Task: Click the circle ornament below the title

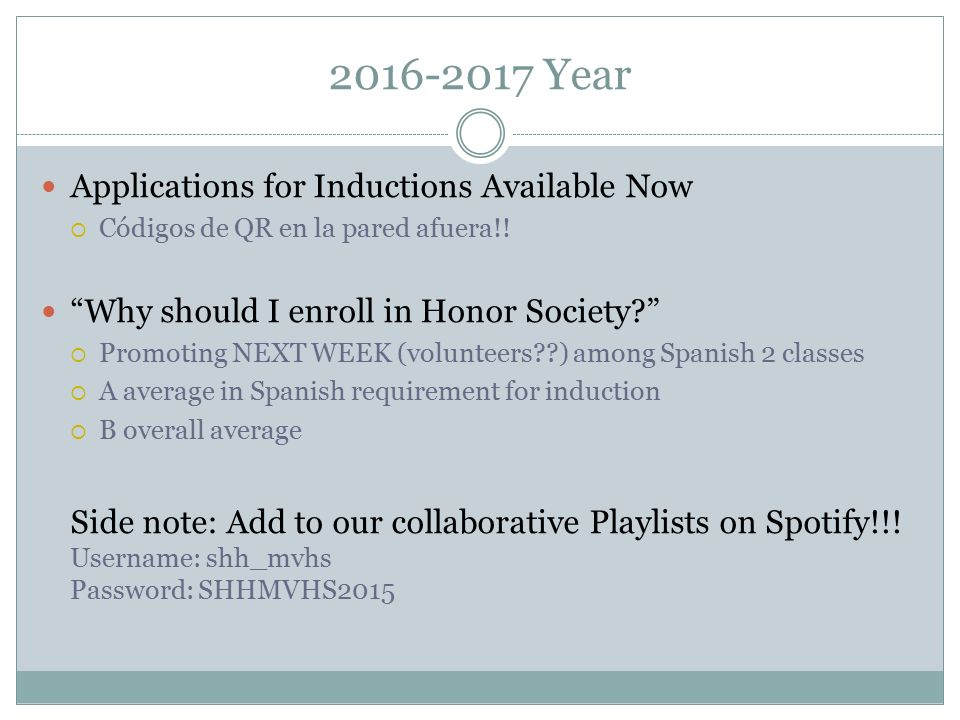Action: click(x=481, y=133)
